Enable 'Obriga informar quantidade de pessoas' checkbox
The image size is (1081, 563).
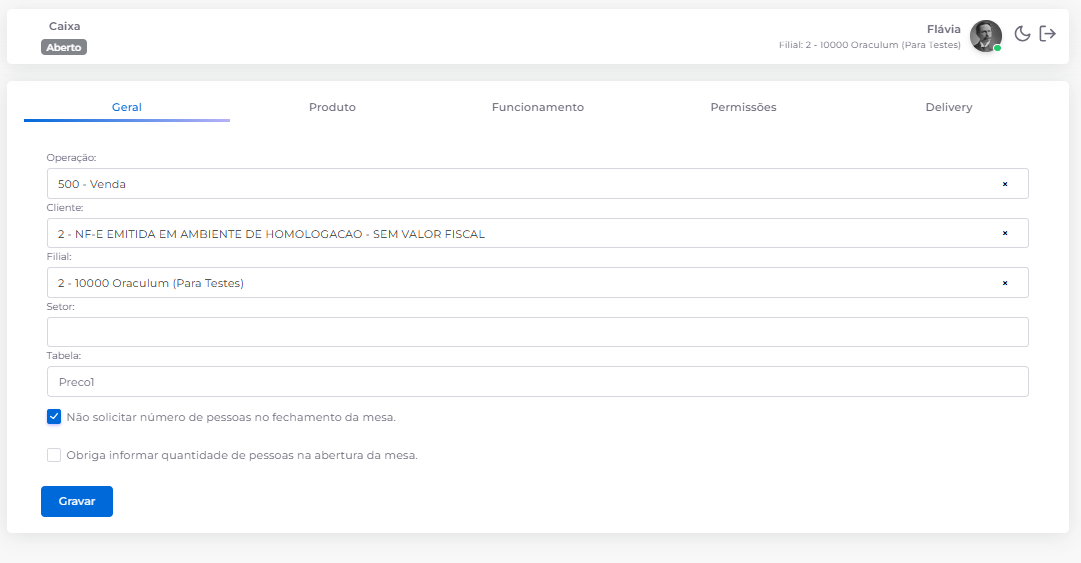coord(54,455)
